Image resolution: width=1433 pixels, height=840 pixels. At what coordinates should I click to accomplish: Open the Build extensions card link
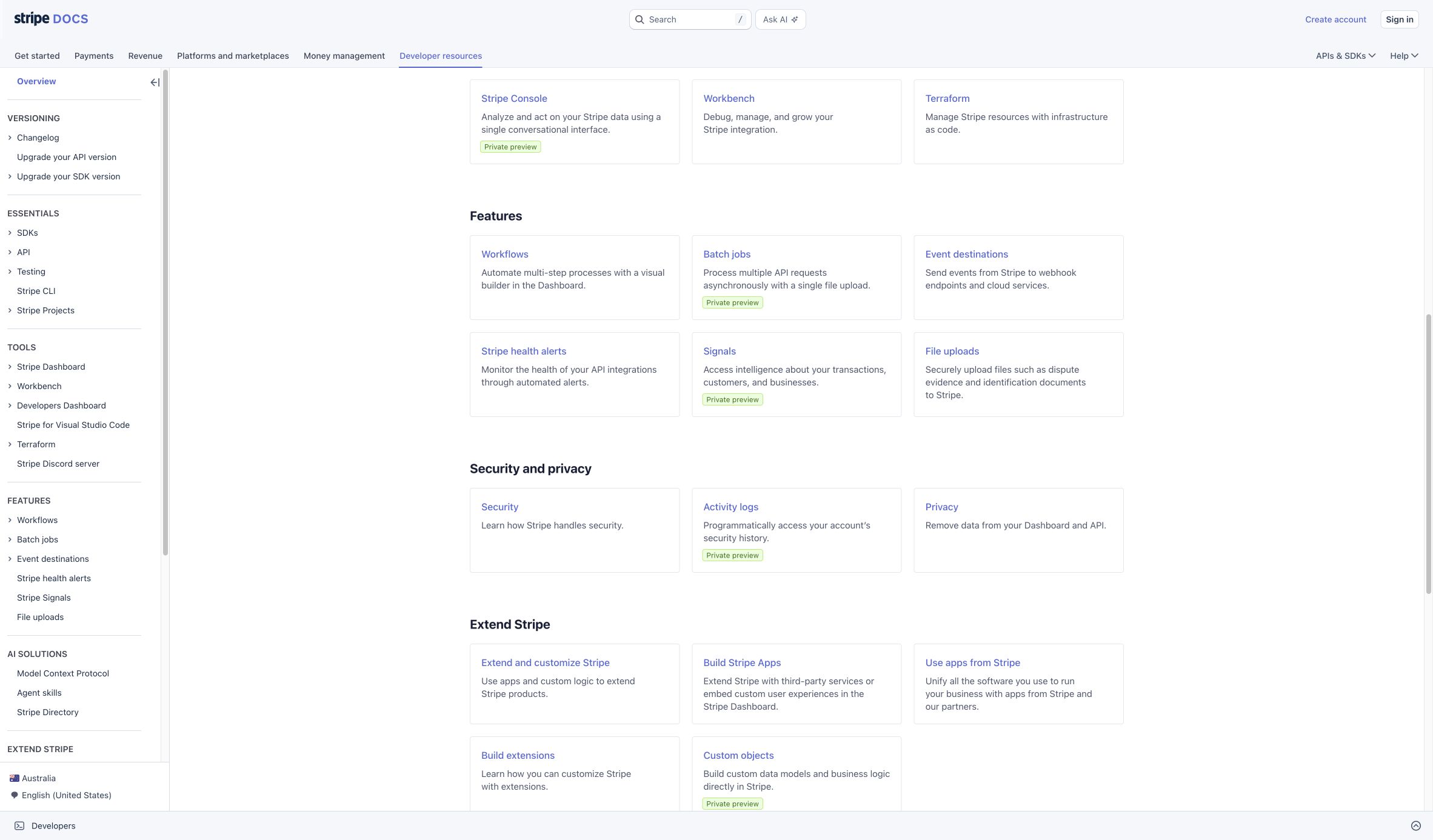point(518,755)
